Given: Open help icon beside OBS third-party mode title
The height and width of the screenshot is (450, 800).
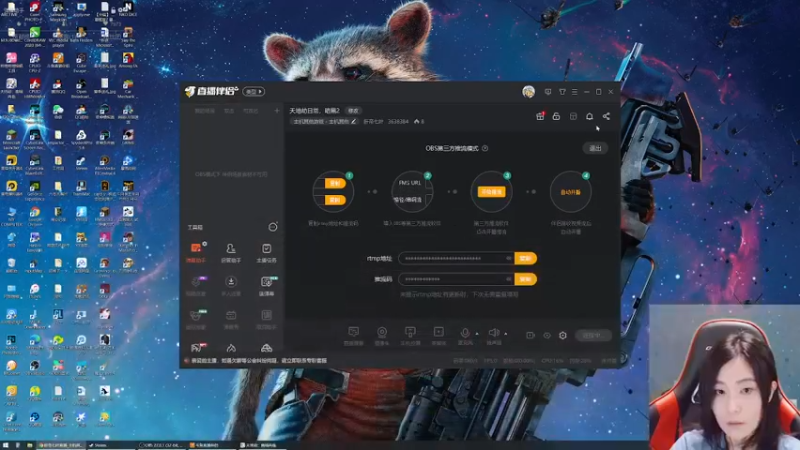Looking at the screenshot, I should click(485, 148).
